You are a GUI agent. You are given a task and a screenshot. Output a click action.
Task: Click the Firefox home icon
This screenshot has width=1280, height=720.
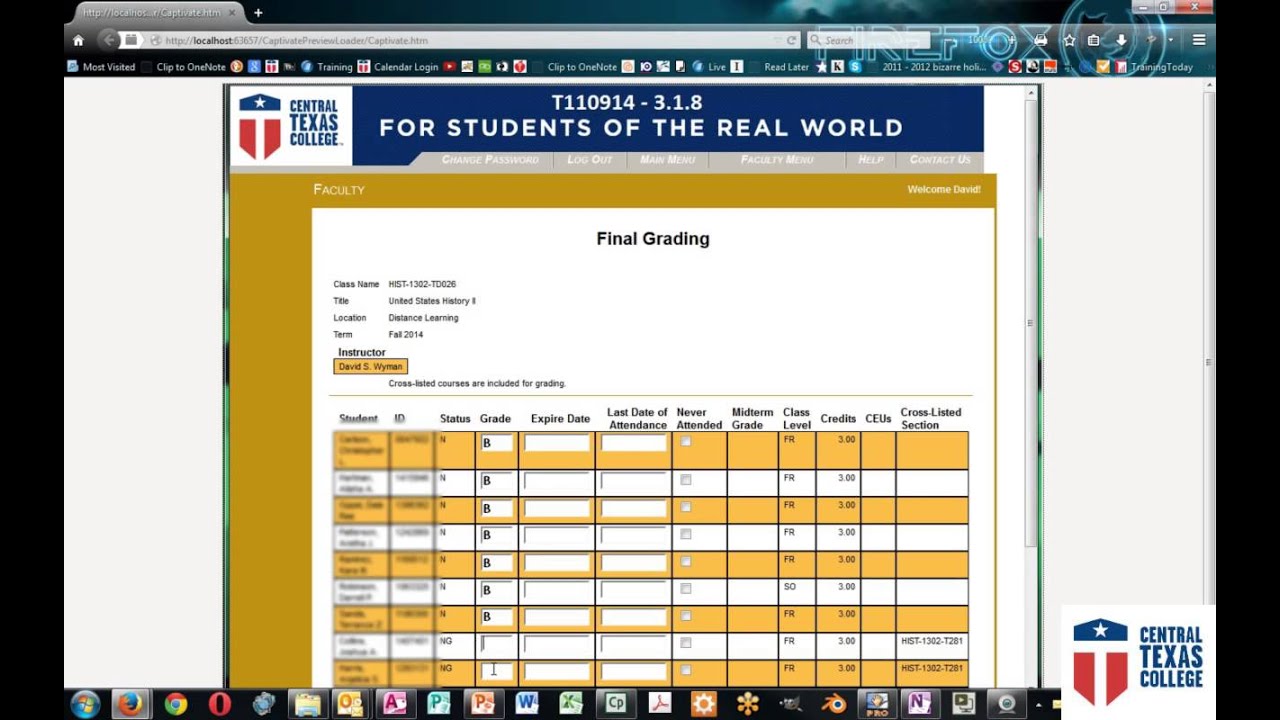click(78, 40)
